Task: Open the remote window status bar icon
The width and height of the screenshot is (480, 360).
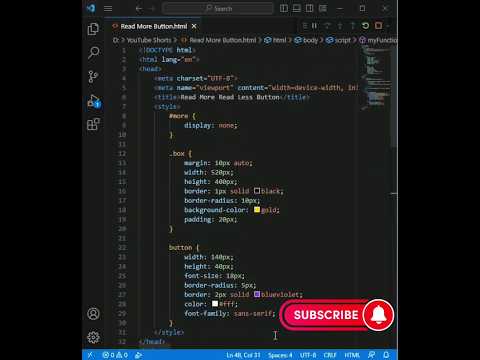Action: point(90,355)
